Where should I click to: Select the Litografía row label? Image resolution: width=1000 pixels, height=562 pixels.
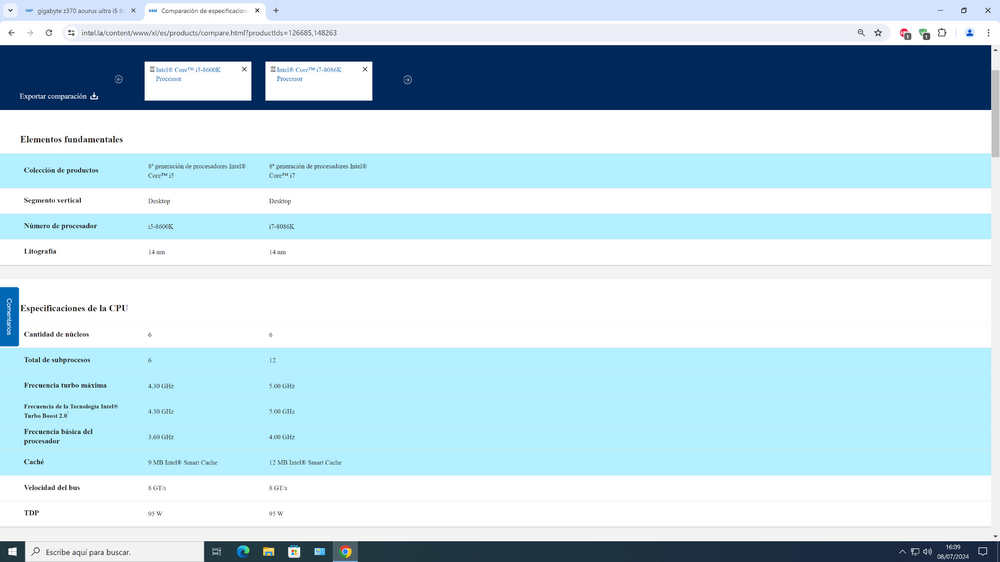pyautogui.click(x=40, y=251)
